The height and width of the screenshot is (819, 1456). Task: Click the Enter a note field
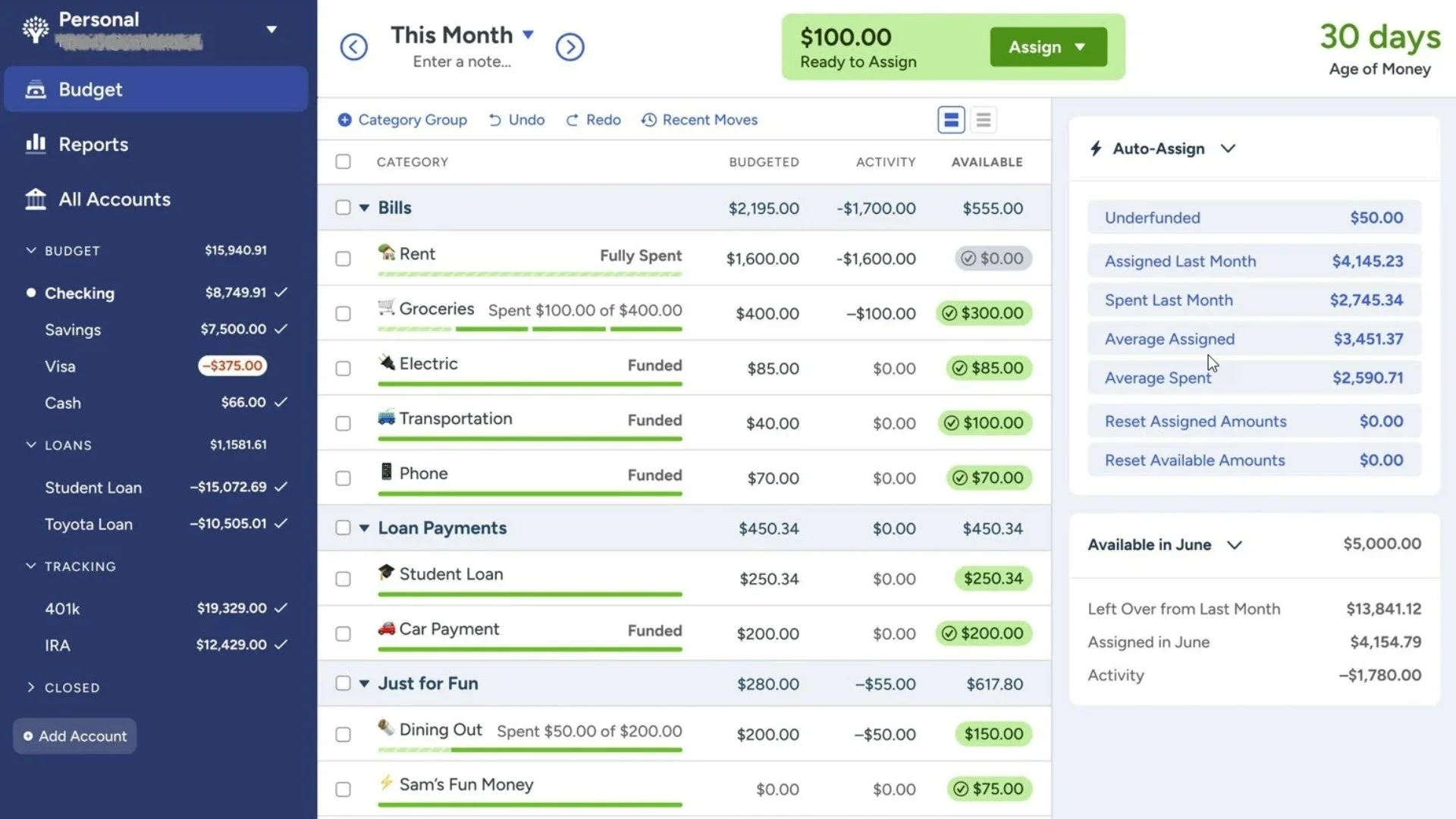click(462, 62)
